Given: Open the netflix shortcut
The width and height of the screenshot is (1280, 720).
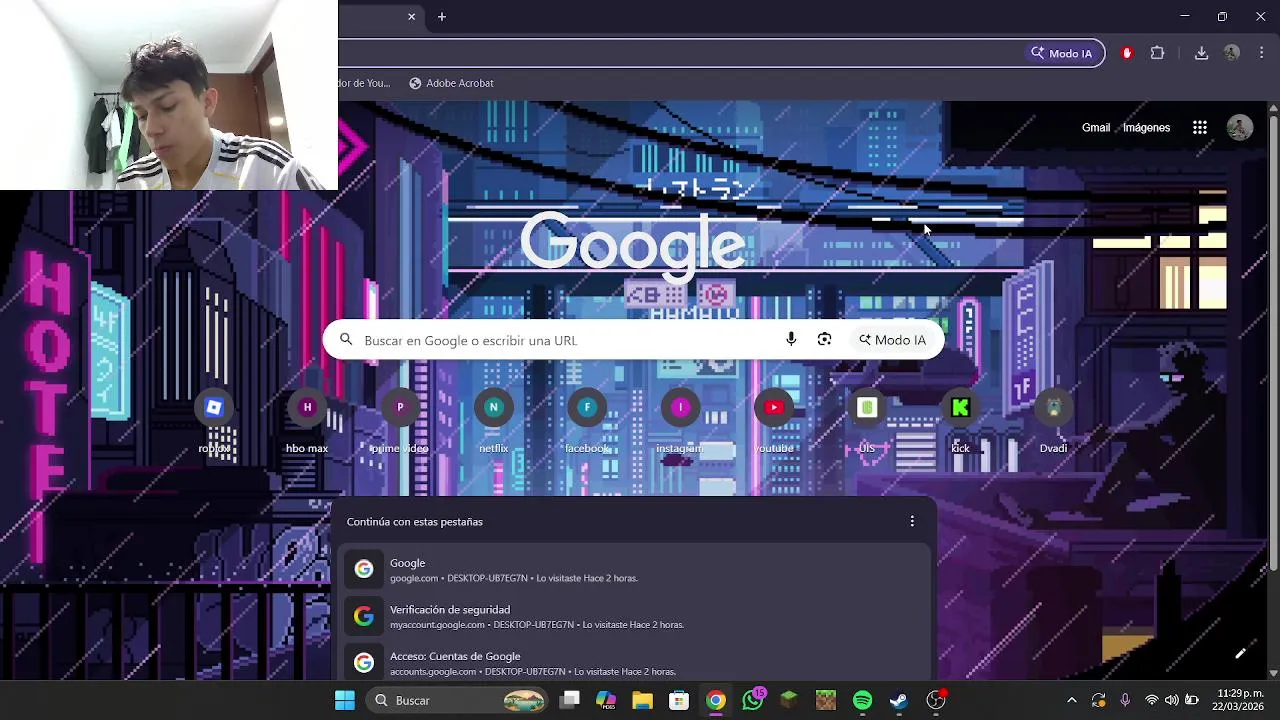Looking at the screenshot, I should (x=493, y=420).
